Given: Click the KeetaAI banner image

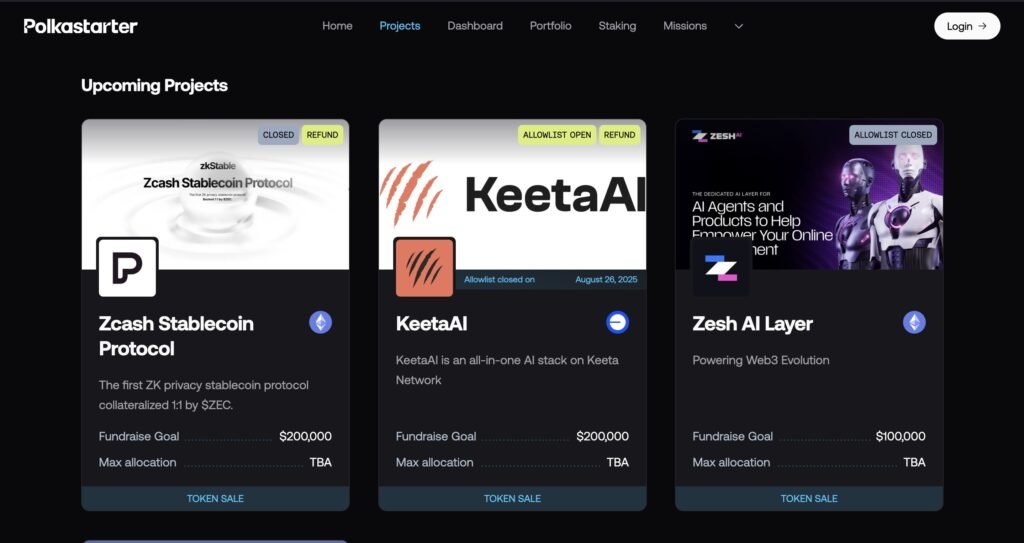Looking at the screenshot, I should pos(512,194).
